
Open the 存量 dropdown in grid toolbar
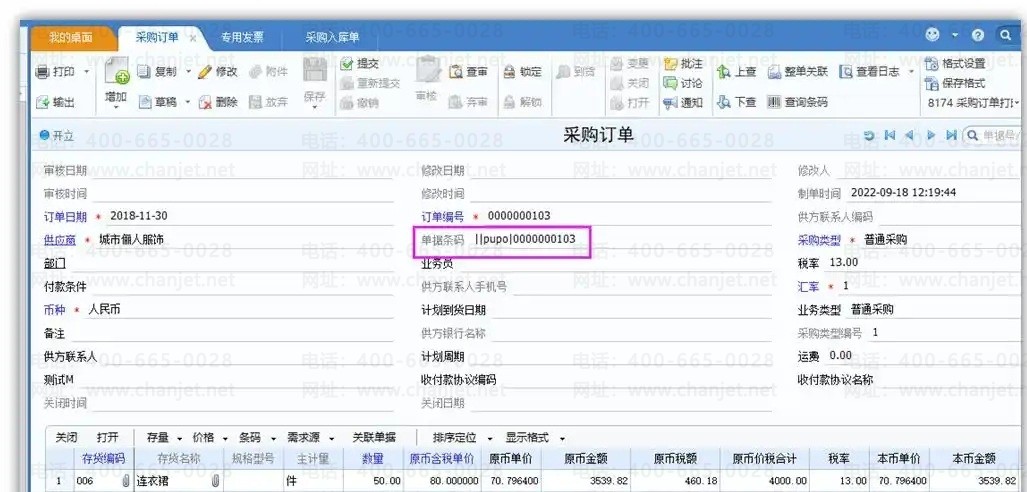click(x=163, y=438)
